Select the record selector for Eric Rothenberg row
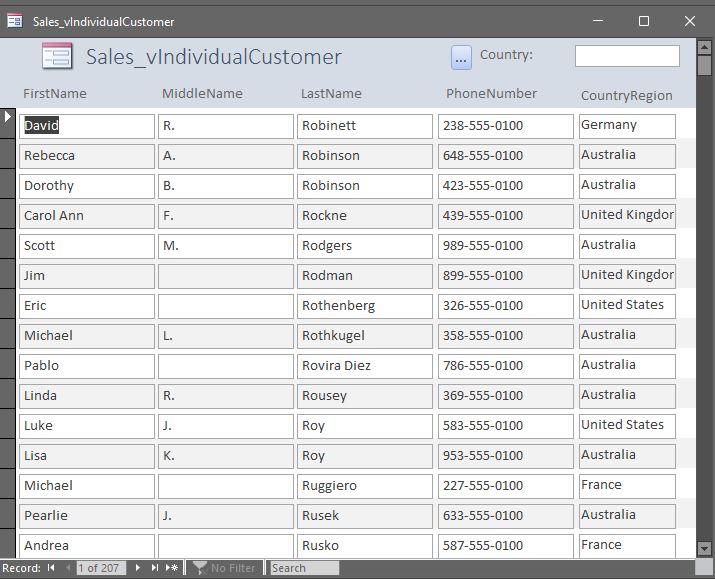 pyautogui.click(x=8, y=304)
